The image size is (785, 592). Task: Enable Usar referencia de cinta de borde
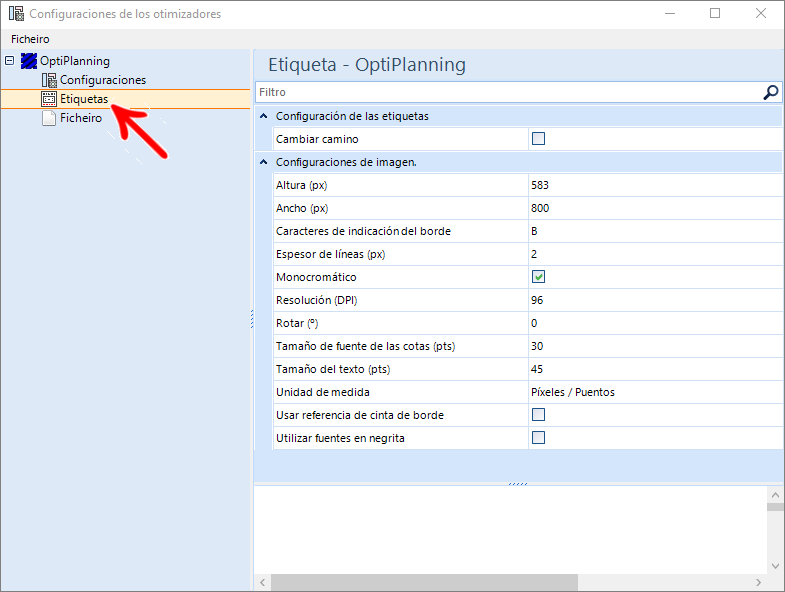(x=538, y=415)
